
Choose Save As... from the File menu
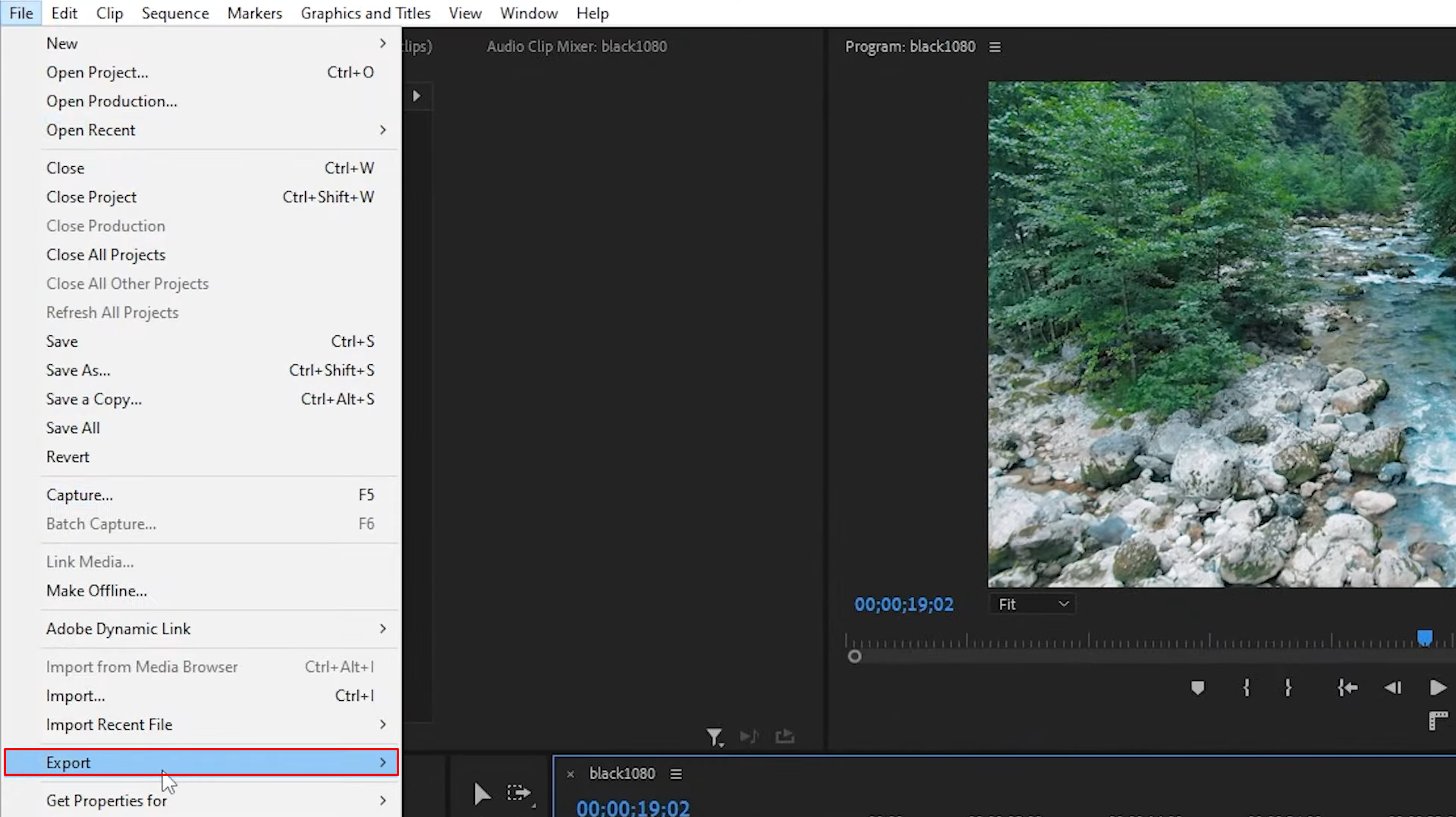pos(78,370)
